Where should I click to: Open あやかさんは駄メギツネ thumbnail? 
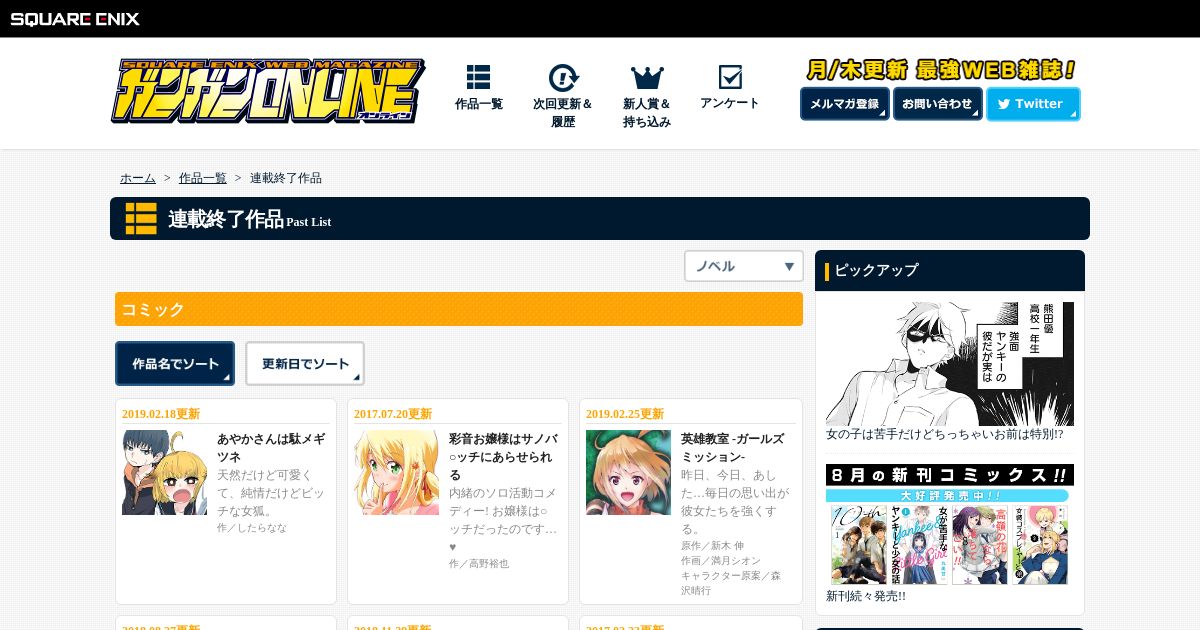[x=165, y=473]
